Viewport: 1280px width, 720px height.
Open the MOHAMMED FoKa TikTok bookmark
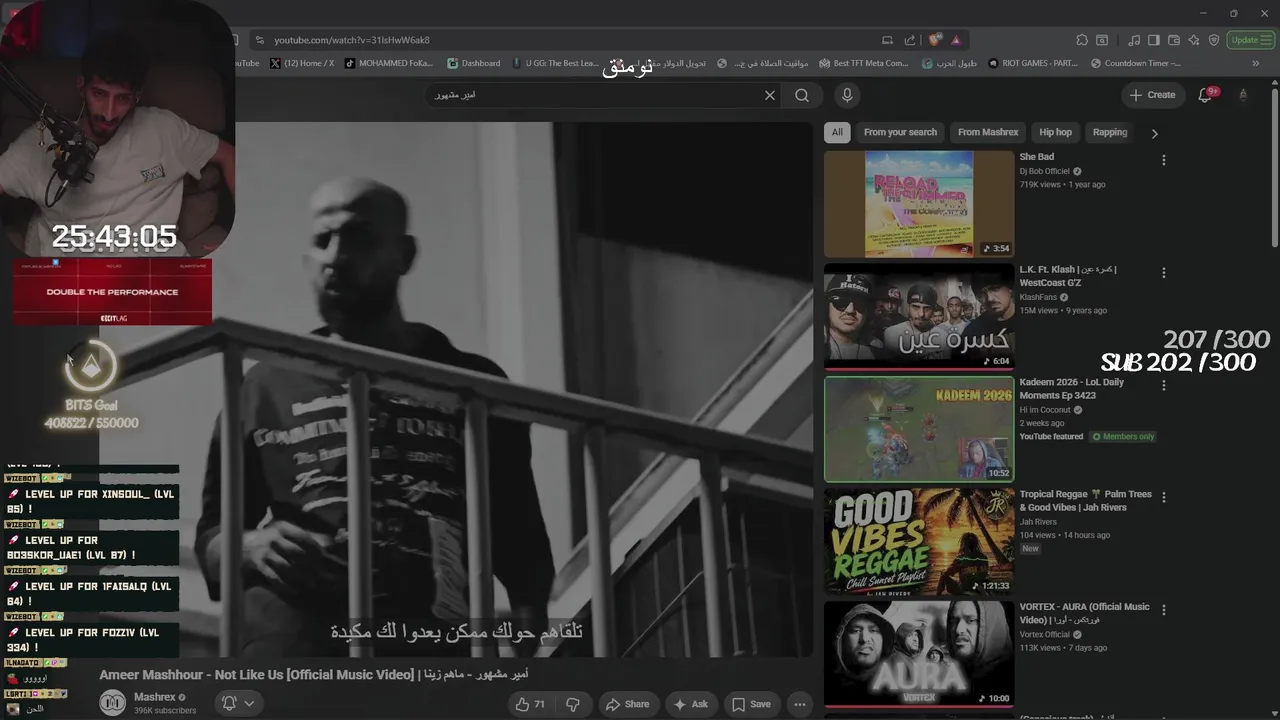pyautogui.click(x=389, y=63)
